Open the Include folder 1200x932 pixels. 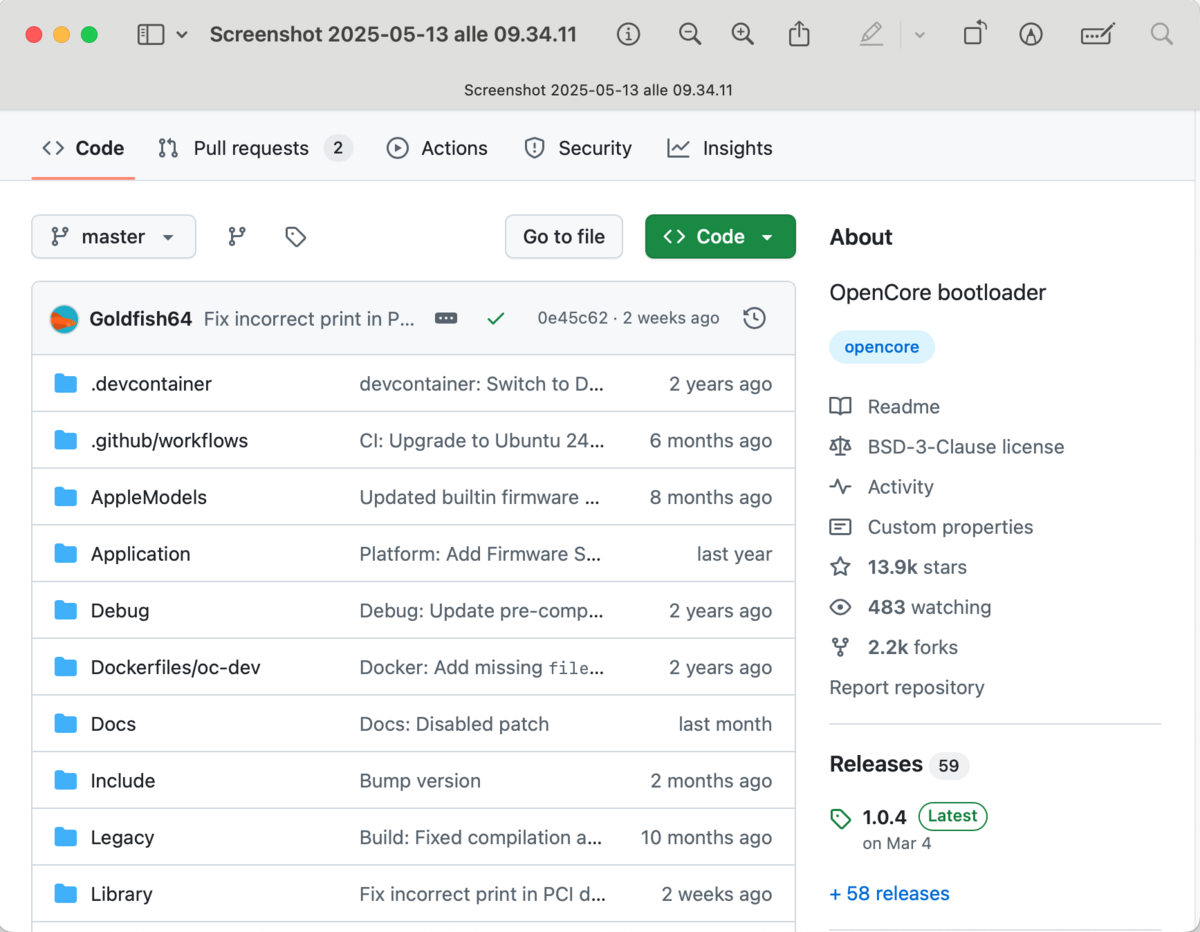[x=123, y=781]
